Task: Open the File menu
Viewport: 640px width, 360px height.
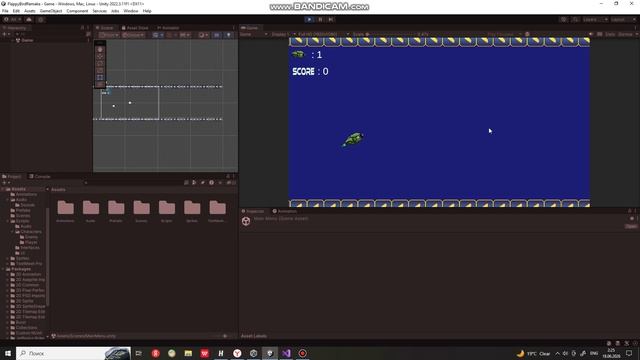Action: 5,11
